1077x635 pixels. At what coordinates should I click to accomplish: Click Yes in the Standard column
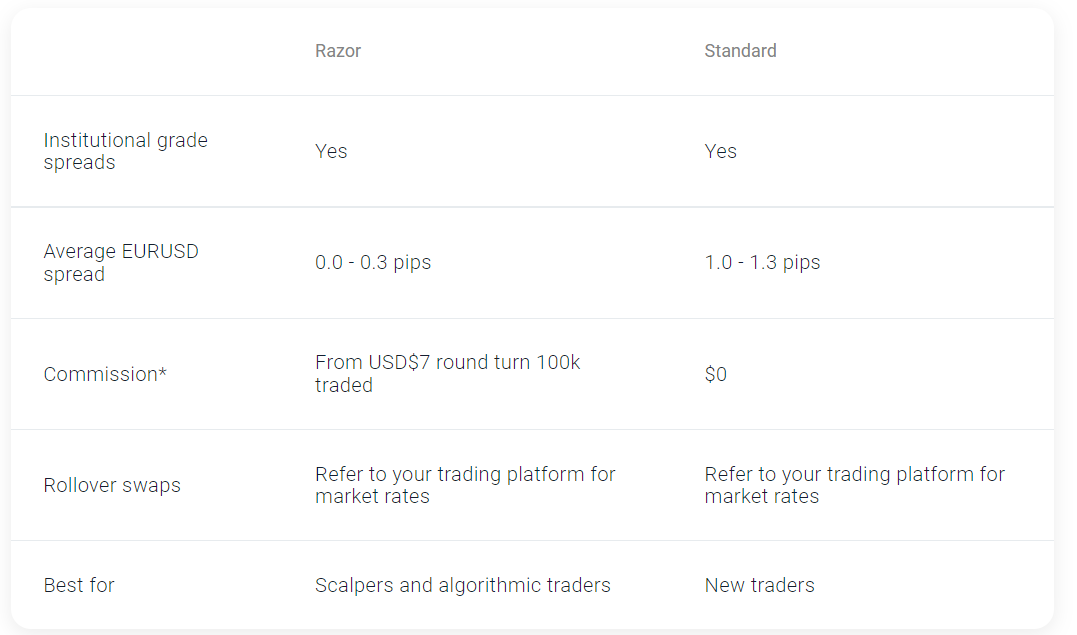pos(720,151)
